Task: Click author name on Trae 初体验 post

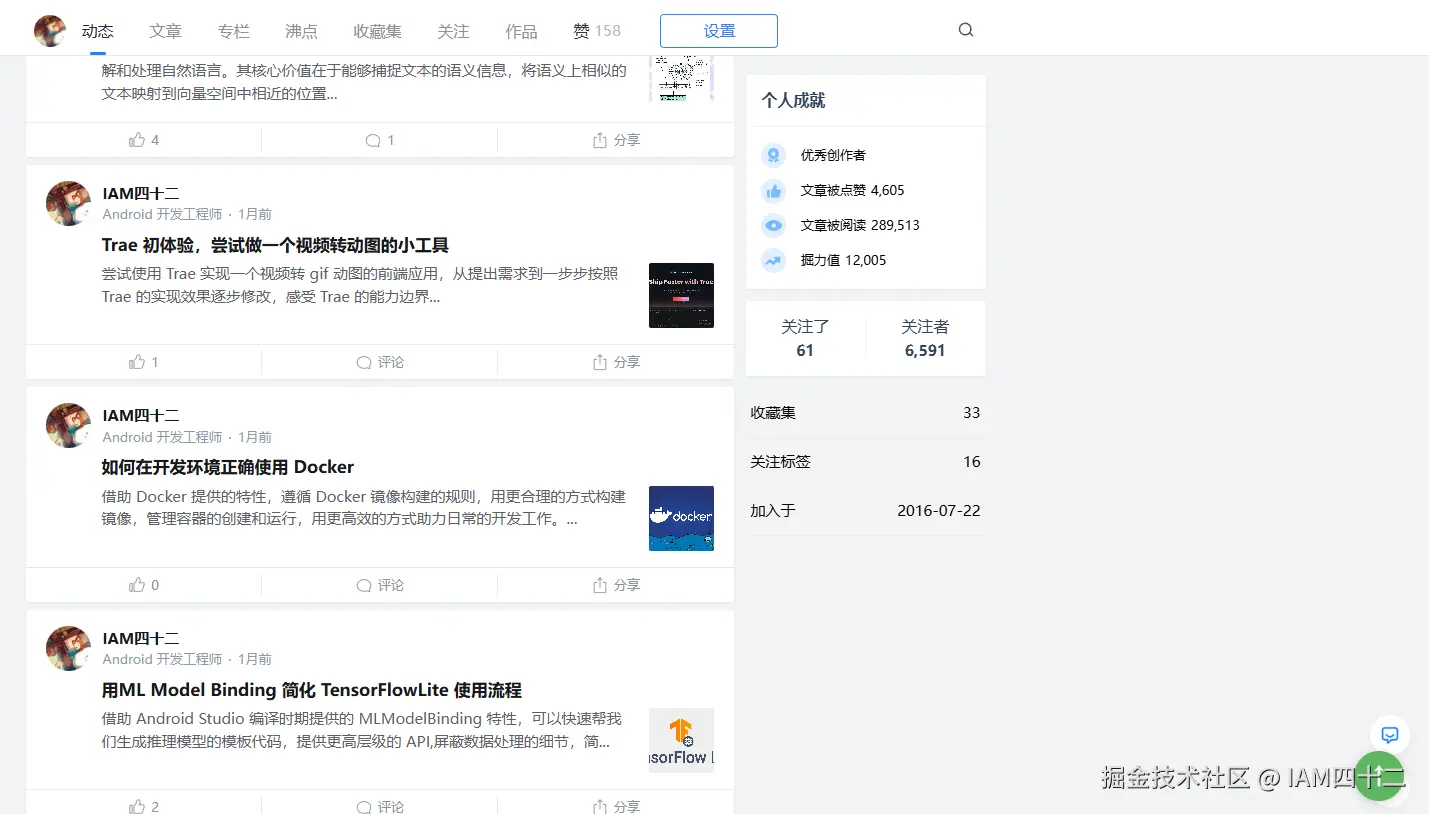Action: tap(141, 193)
